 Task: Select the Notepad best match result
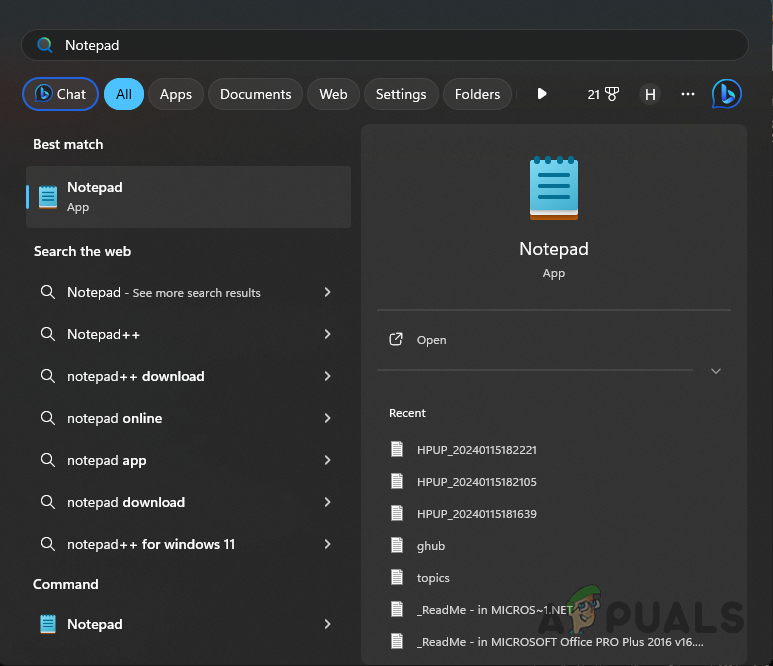coord(188,197)
